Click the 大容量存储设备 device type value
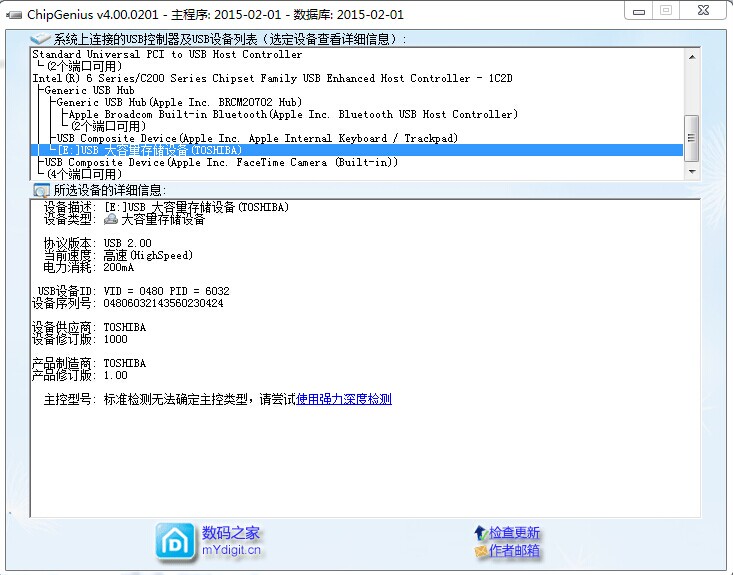This screenshot has width=733, height=575. point(163,219)
